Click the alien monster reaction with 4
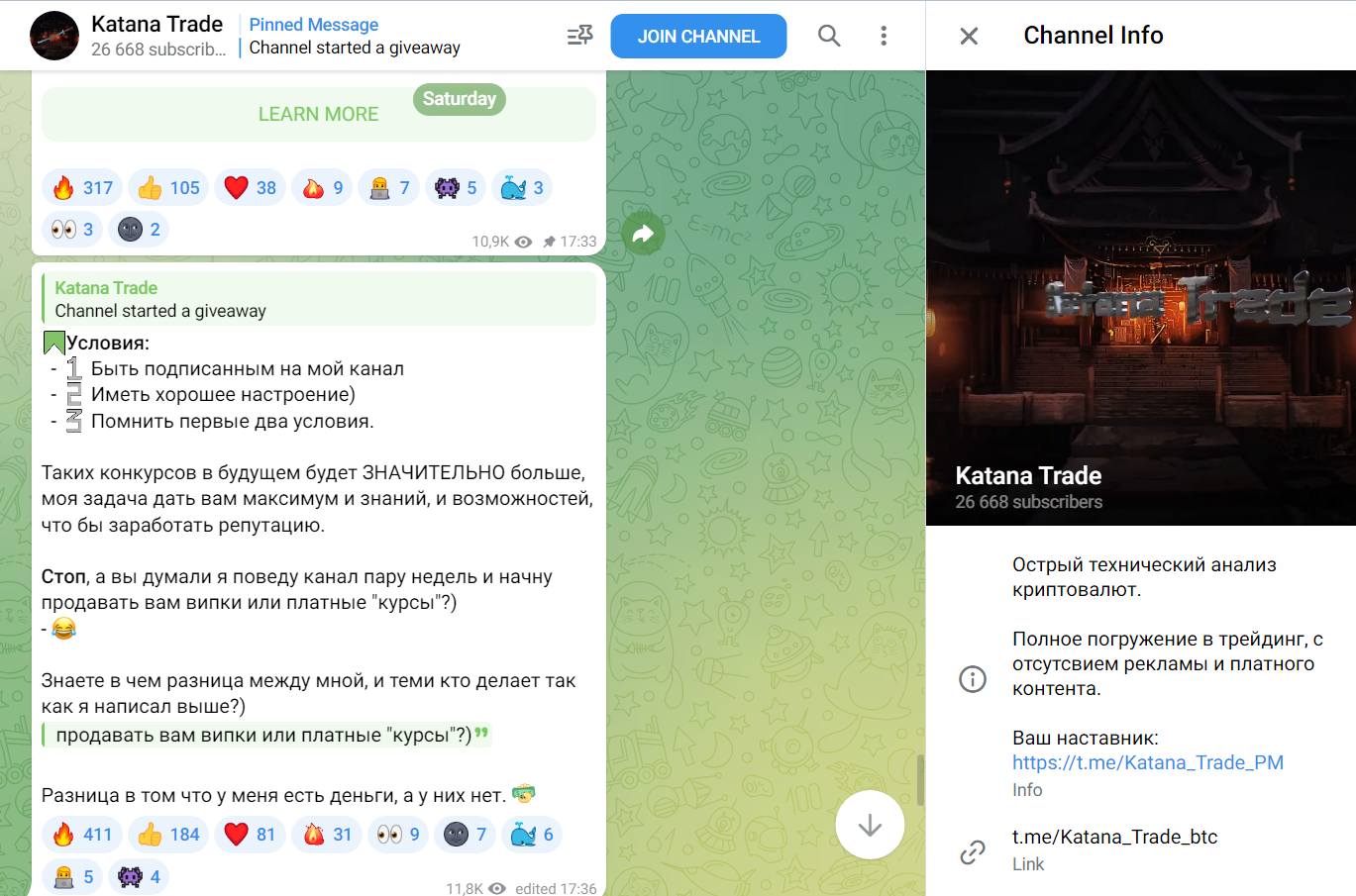This screenshot has height=896, width=1356. (139, 876)
